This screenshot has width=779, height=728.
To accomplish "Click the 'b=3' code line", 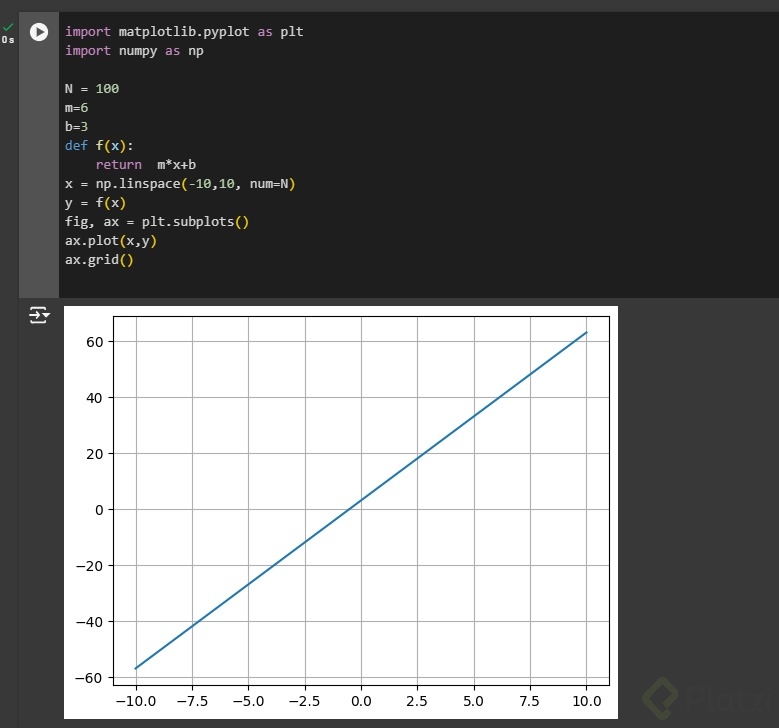I will tap(77, 127).
